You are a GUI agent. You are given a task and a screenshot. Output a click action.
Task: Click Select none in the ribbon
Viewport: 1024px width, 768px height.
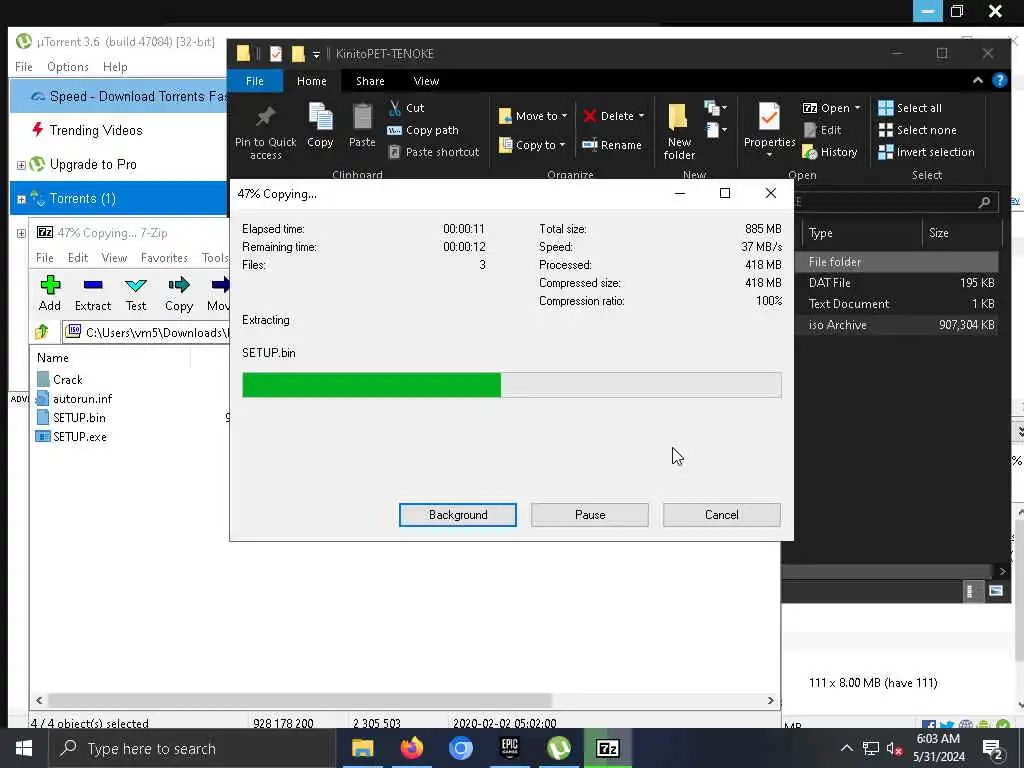pos(918,130)
